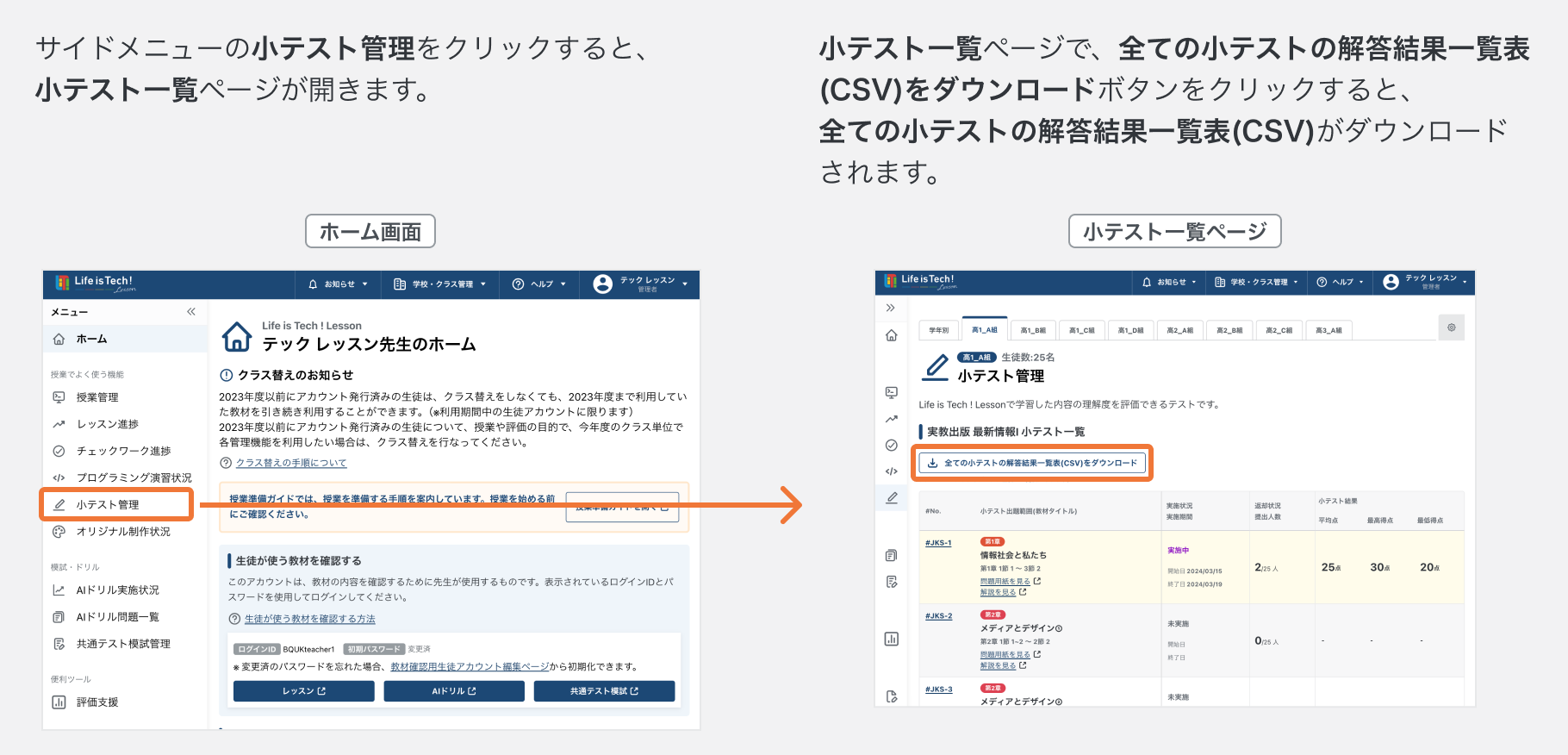Click the レッスン button
The height and width of the screenshot is (755, 1568).
304,691
